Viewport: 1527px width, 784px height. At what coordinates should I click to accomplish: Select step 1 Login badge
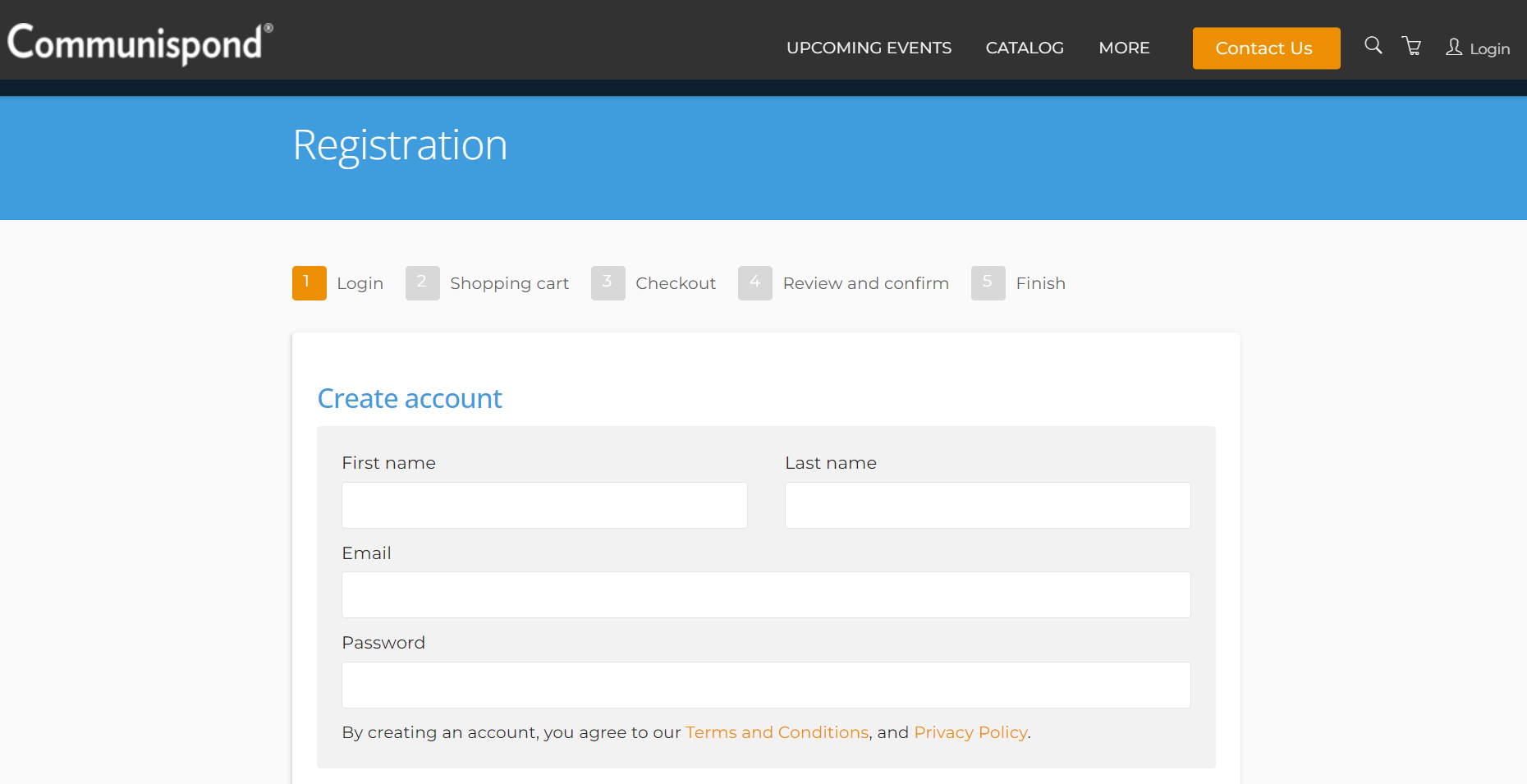click(x=309, y=283)
